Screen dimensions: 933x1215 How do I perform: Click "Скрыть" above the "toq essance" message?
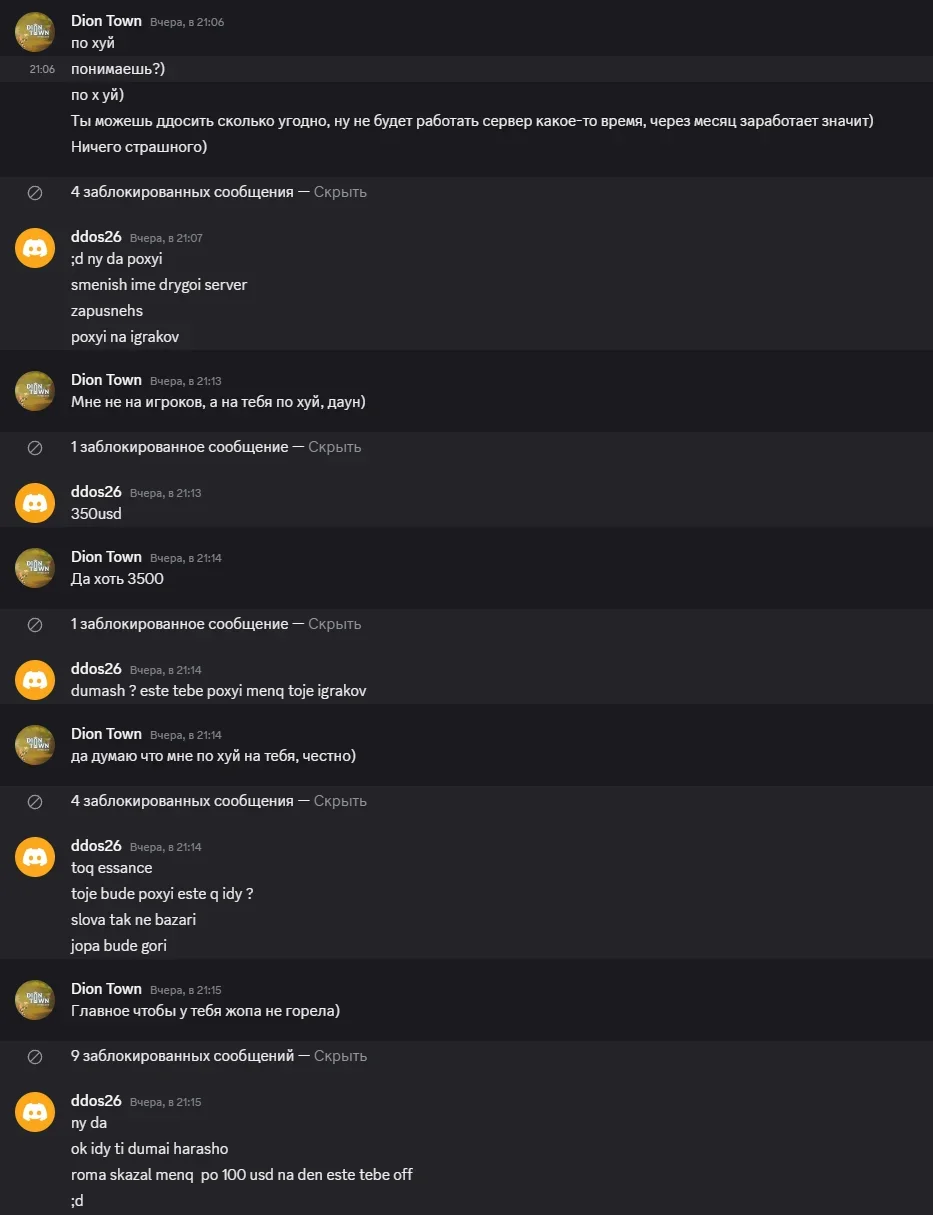tap(340, 801)
